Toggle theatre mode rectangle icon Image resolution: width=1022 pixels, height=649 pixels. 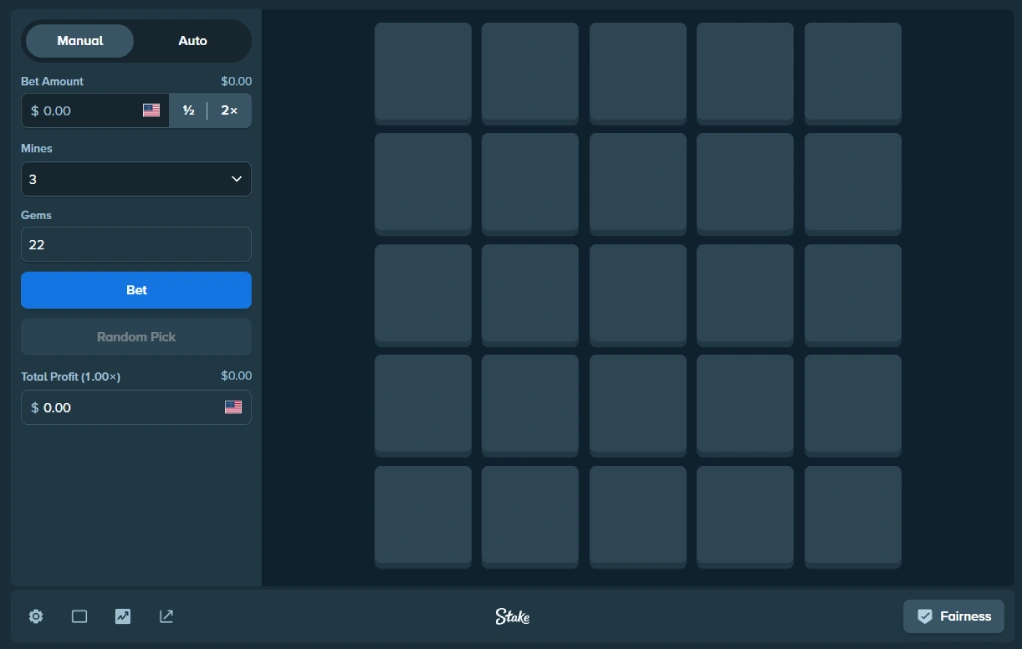click(80, 616)
